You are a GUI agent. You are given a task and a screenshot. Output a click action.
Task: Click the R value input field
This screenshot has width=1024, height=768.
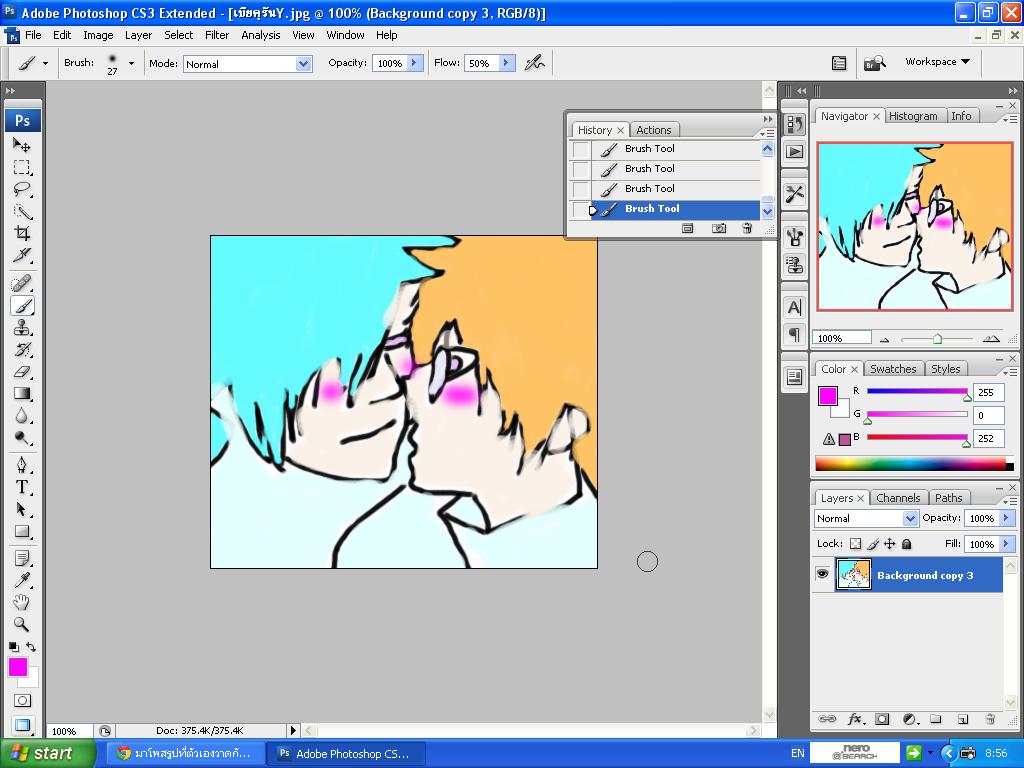[988, 392]
